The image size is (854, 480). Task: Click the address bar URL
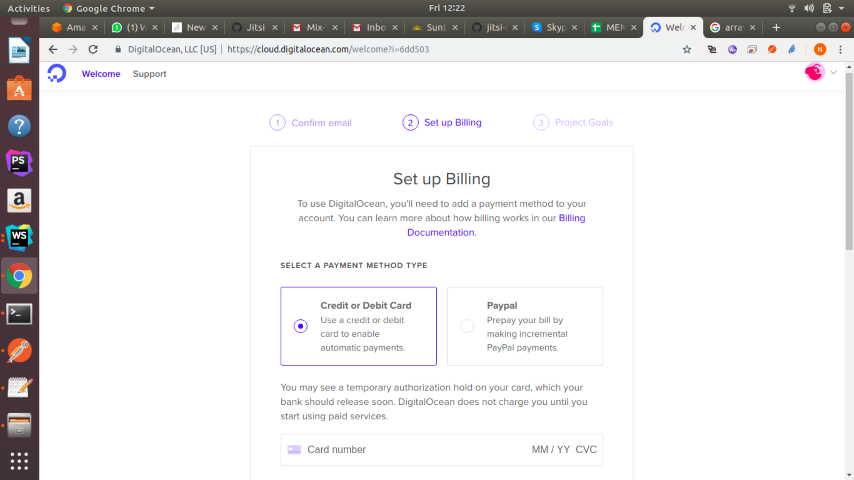tap(328, 49)
